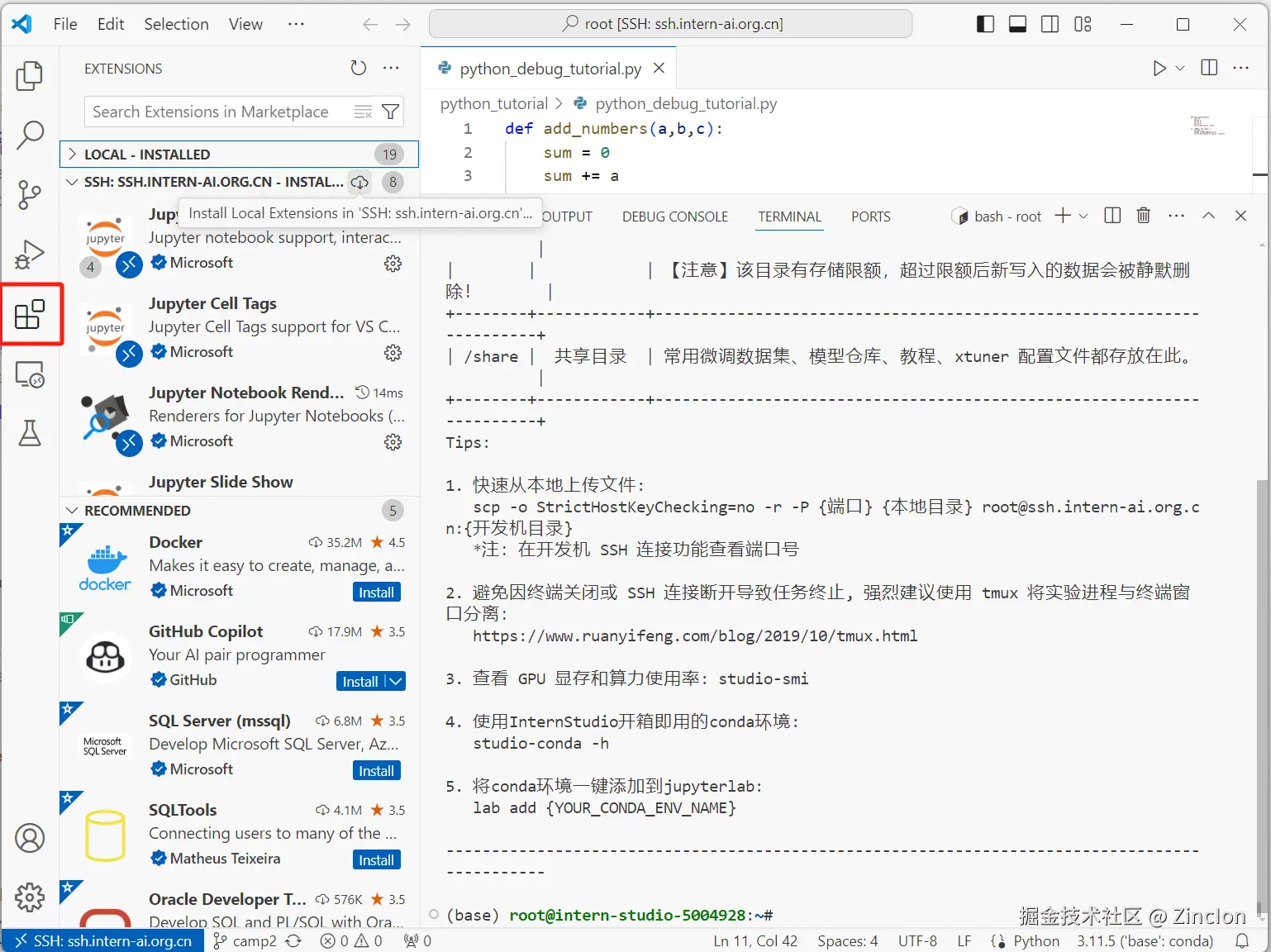This screenshot has width=1271, height=952.
Task: Open the Accounts menu icon
Action: [30, 838]
